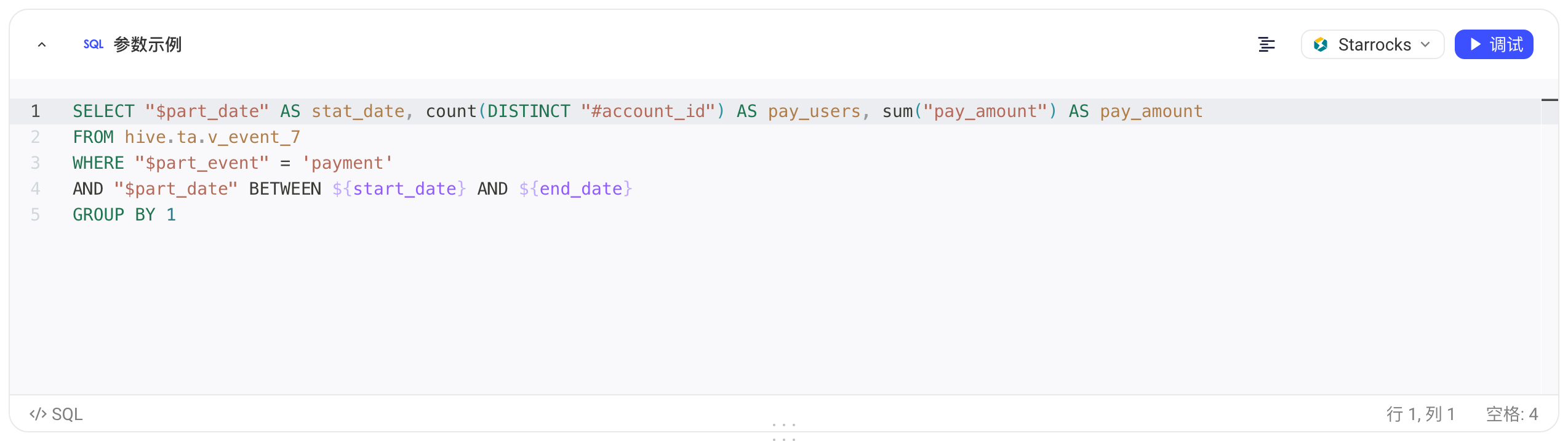
Task: Open the Starrocks engine dropdown
Action: [x=1372, y=44]
